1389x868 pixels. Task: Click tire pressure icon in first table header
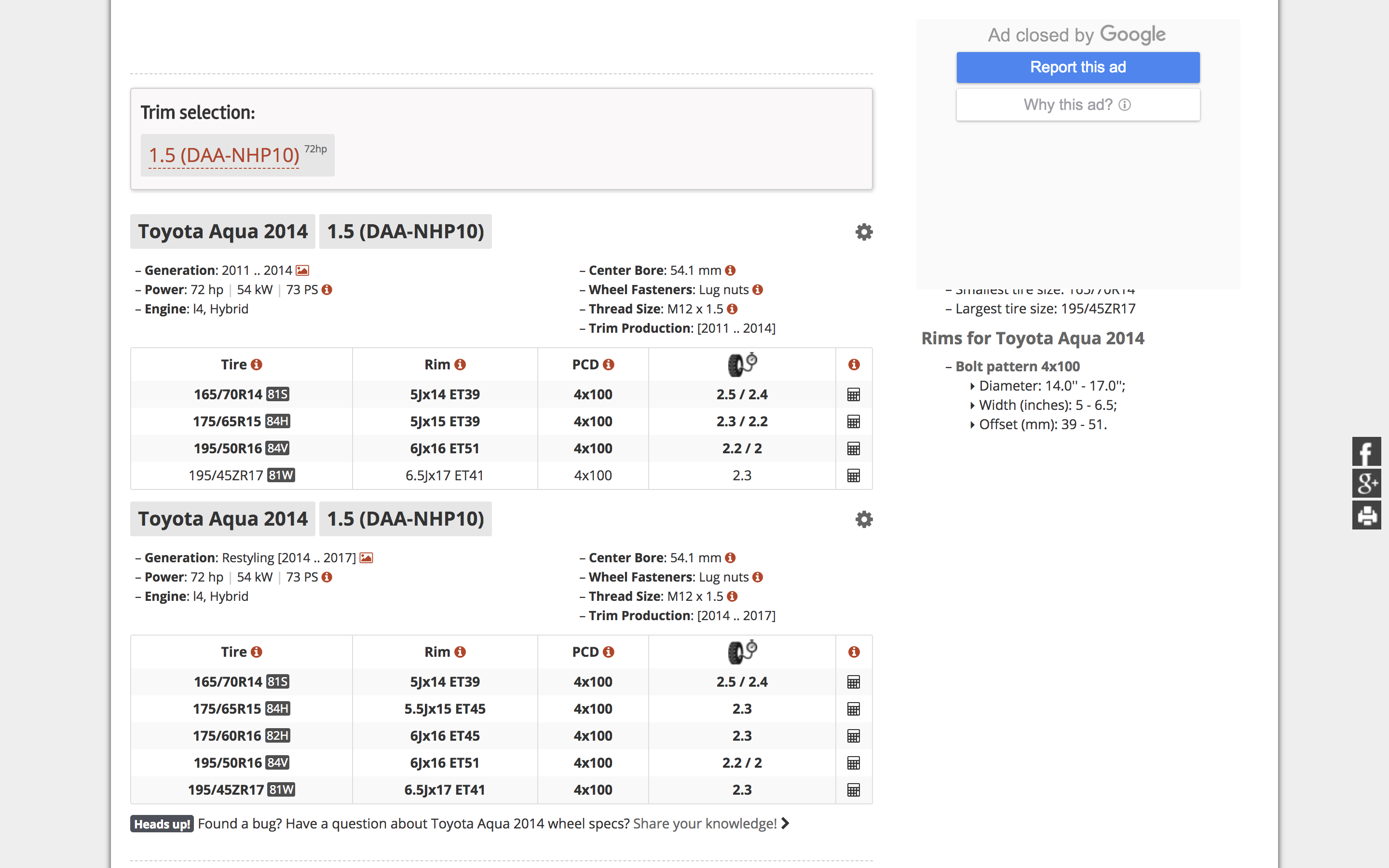(x=742, y=365)
